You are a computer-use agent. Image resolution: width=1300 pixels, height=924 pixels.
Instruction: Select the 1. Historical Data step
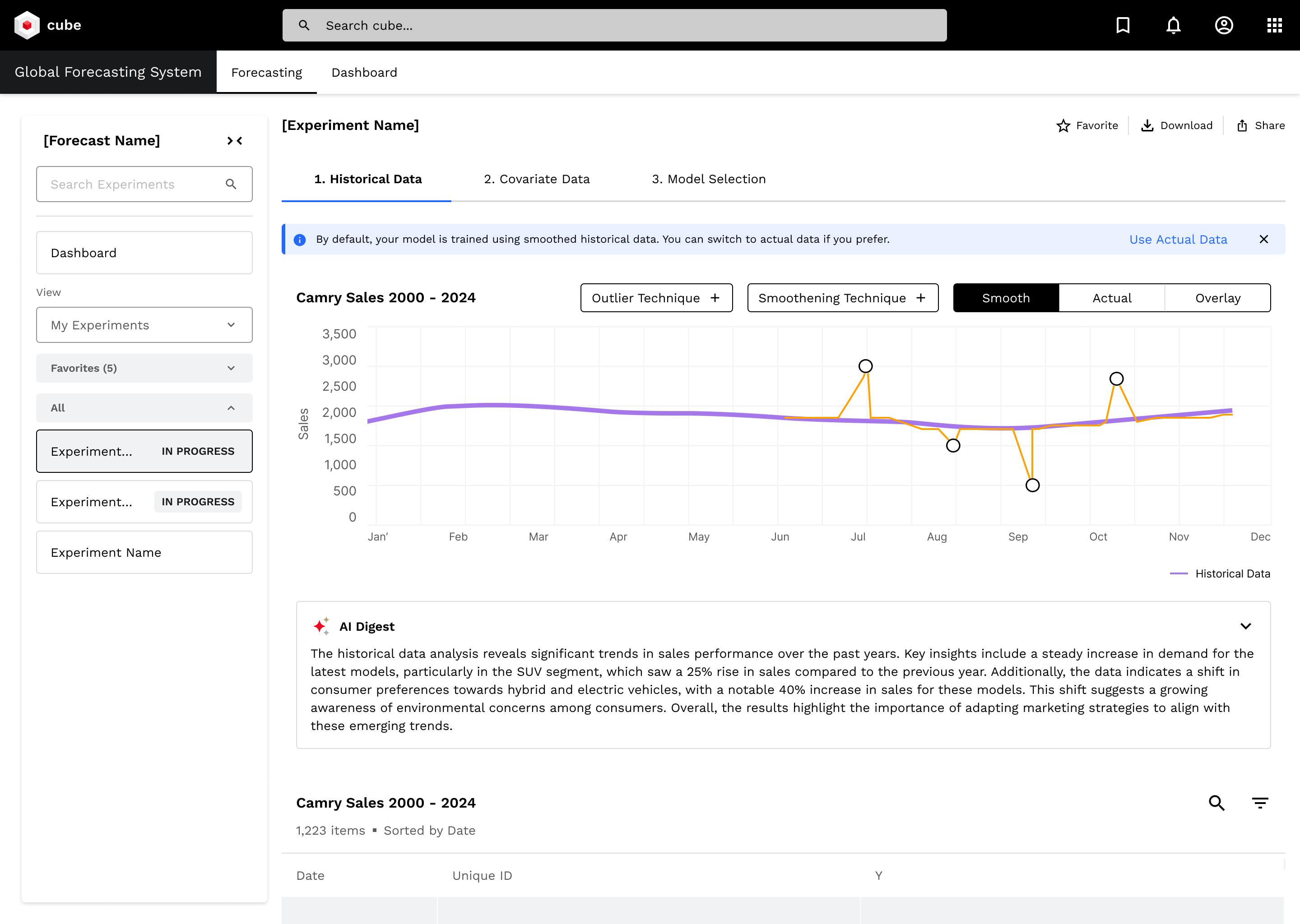(368, 179)
